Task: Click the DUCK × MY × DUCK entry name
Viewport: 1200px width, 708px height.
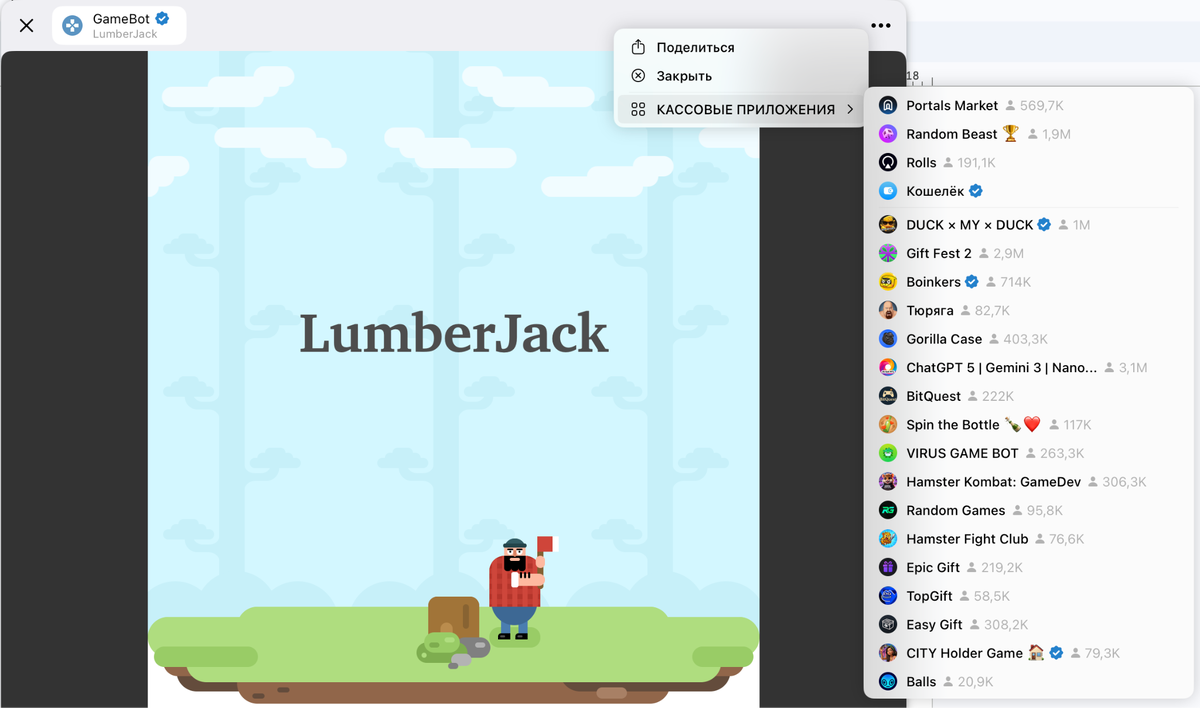Action: 969,225
